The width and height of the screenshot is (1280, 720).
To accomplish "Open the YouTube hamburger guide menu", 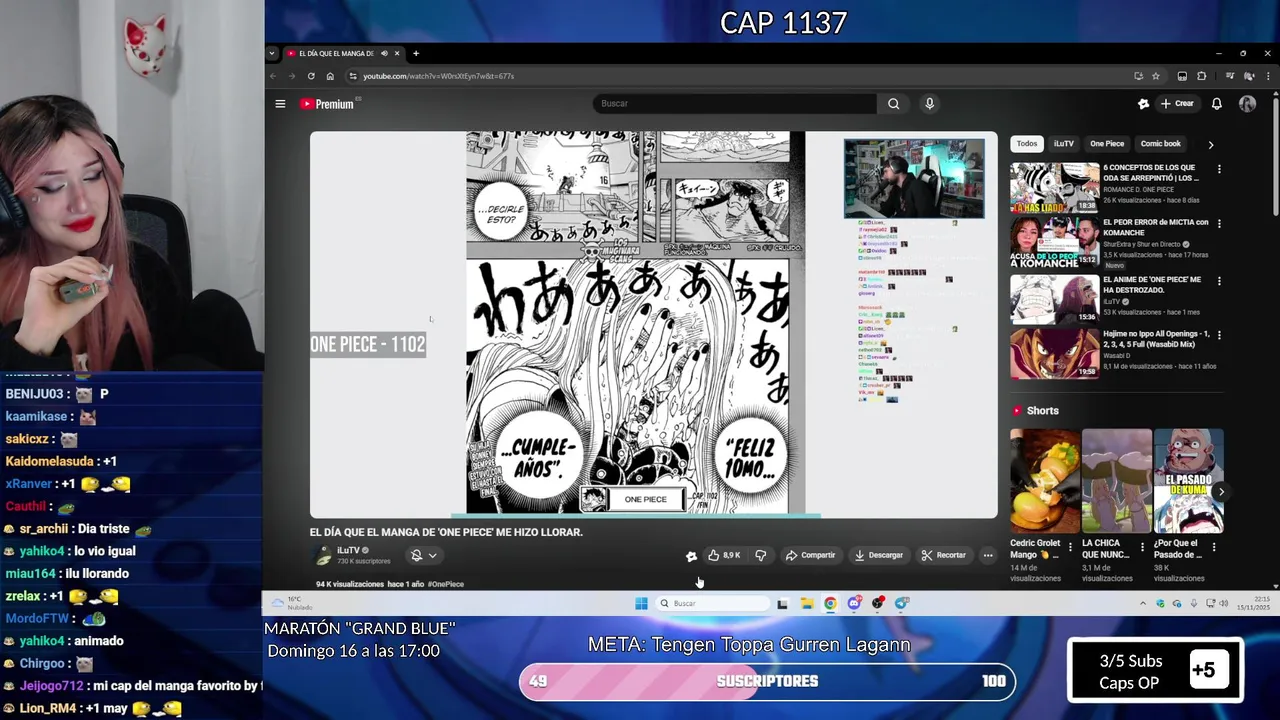I will coord(280,104).
